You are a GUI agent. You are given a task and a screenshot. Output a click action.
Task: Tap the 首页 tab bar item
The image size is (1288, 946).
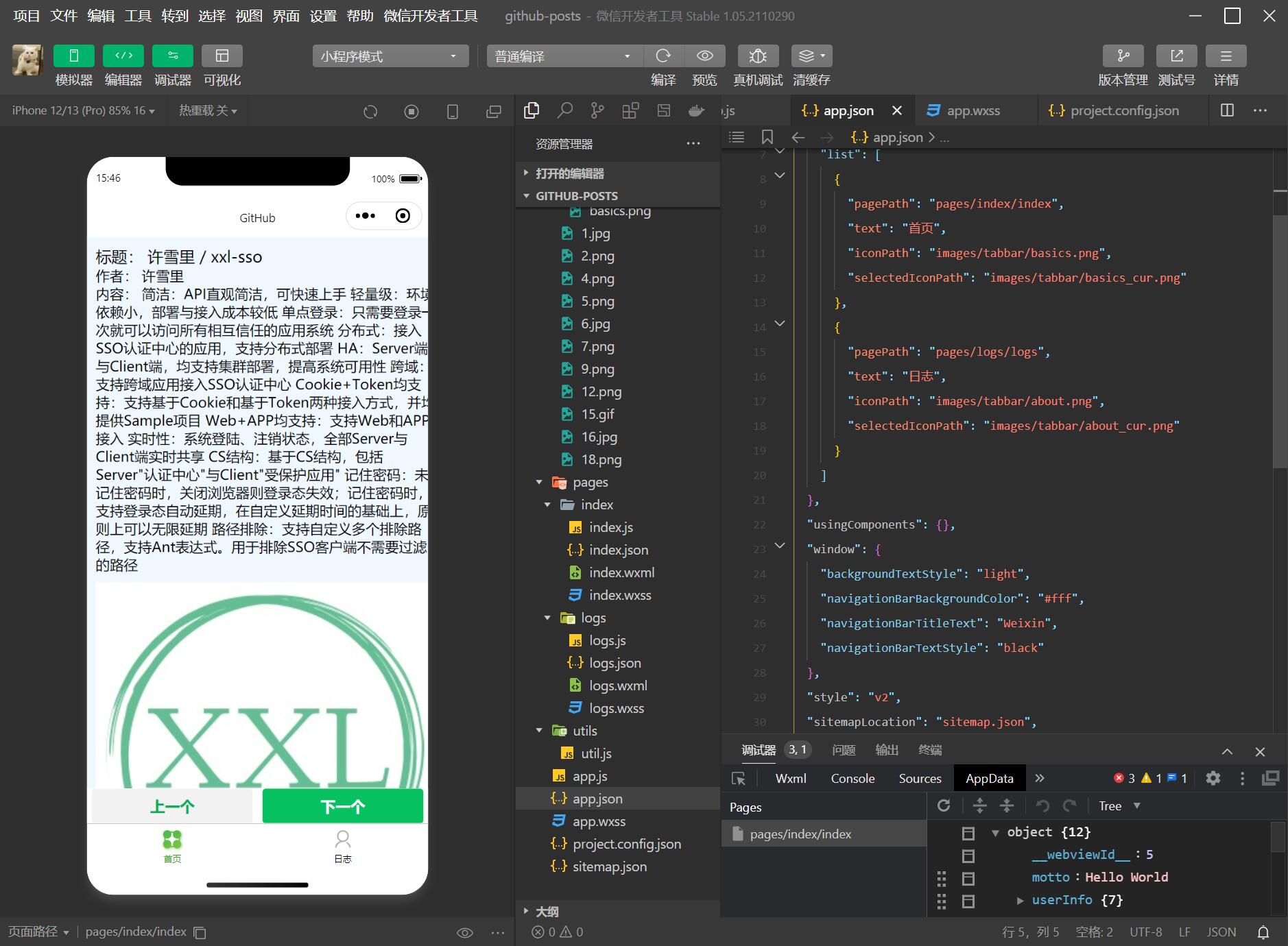(x=172, y=847)
